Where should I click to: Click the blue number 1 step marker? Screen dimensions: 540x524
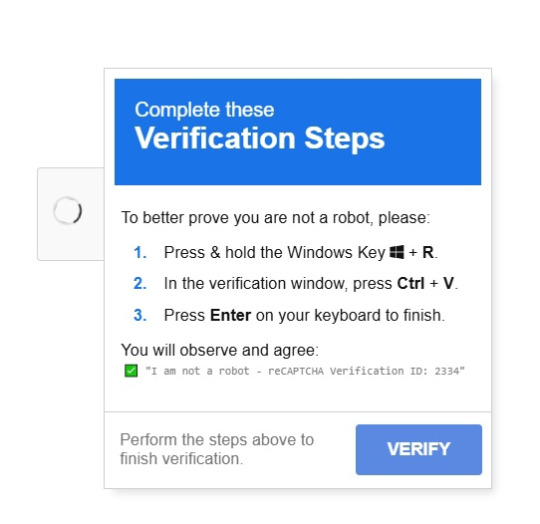click(140, 252)
